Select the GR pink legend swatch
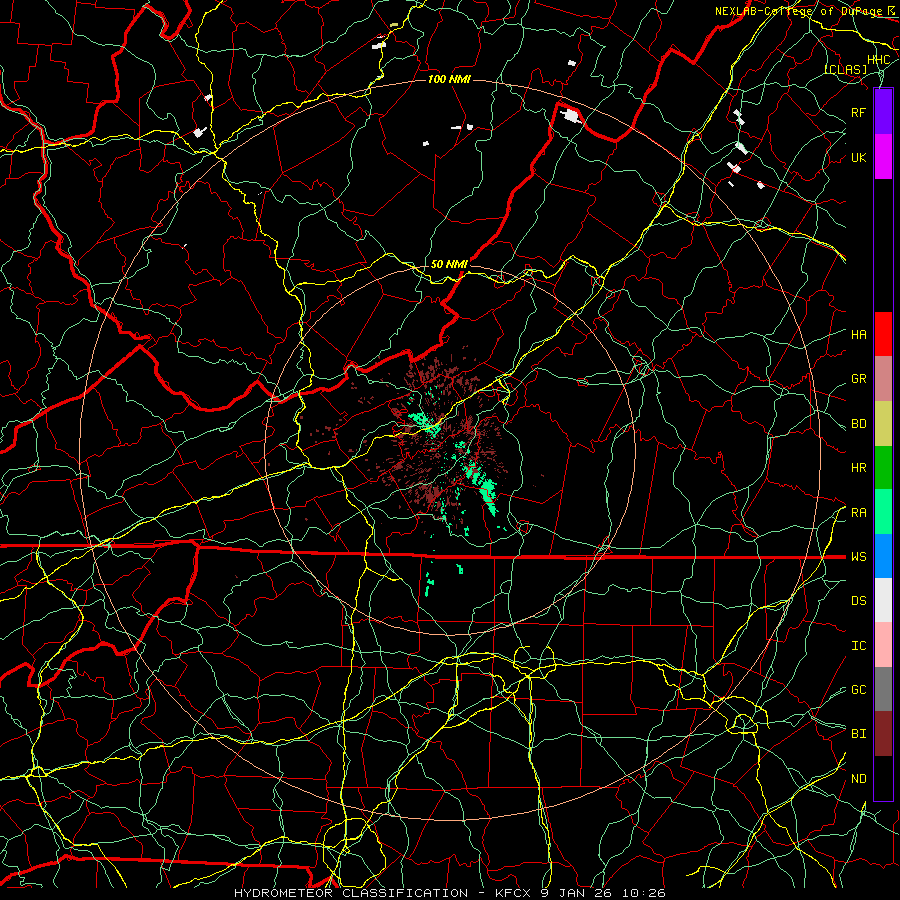This screenshot has width=900, height=900. pos(883,379)
